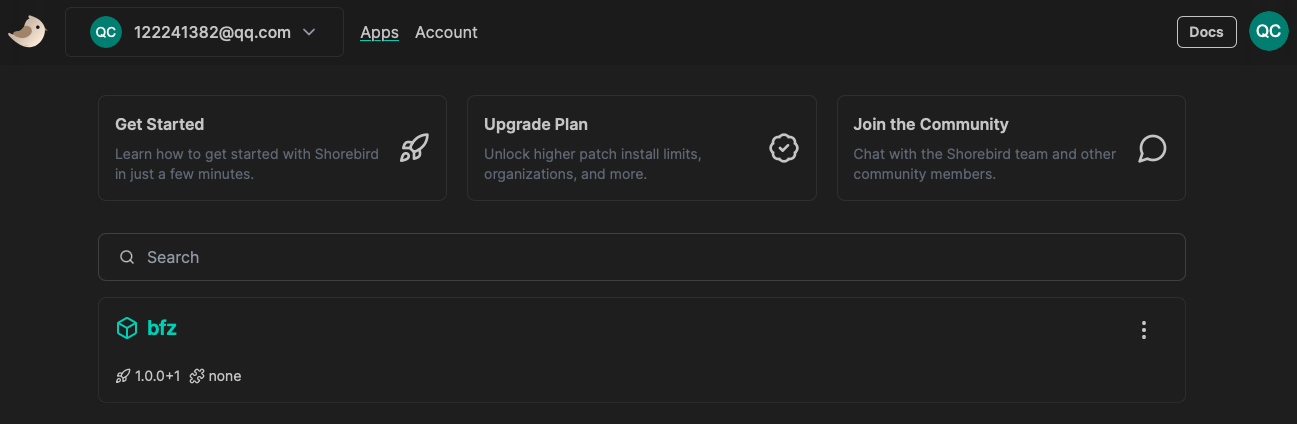1297x424 pixels.
Task: Click the Shorebird bird logo
Action: 27,32
